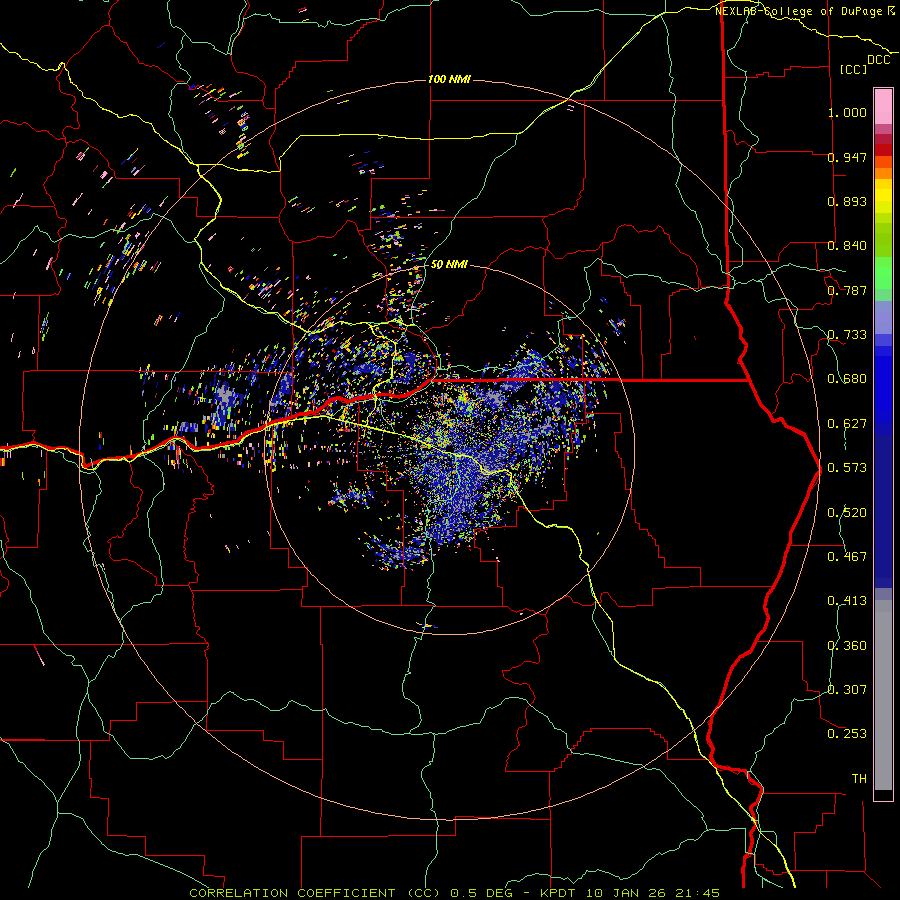Click the gray segment of the color bar
Image resolution: width=900 pixels, height=900 pixels.
(883, 695)
